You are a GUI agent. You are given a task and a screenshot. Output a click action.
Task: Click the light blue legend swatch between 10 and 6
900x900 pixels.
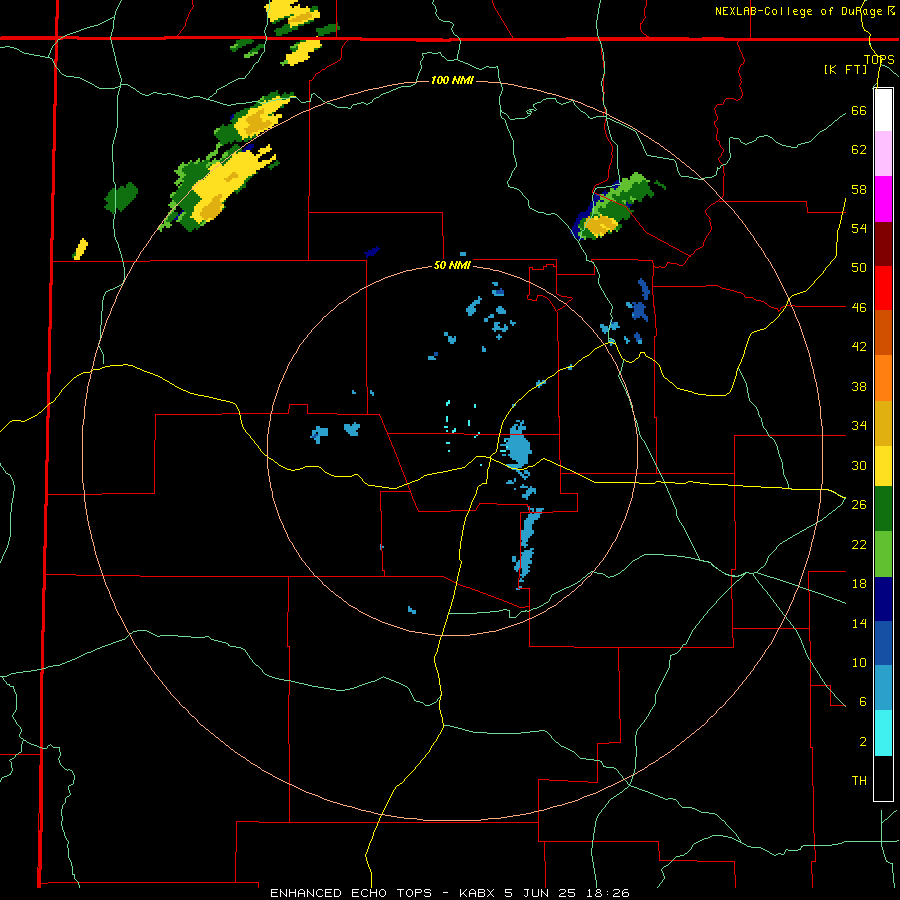tap(883, 688)
